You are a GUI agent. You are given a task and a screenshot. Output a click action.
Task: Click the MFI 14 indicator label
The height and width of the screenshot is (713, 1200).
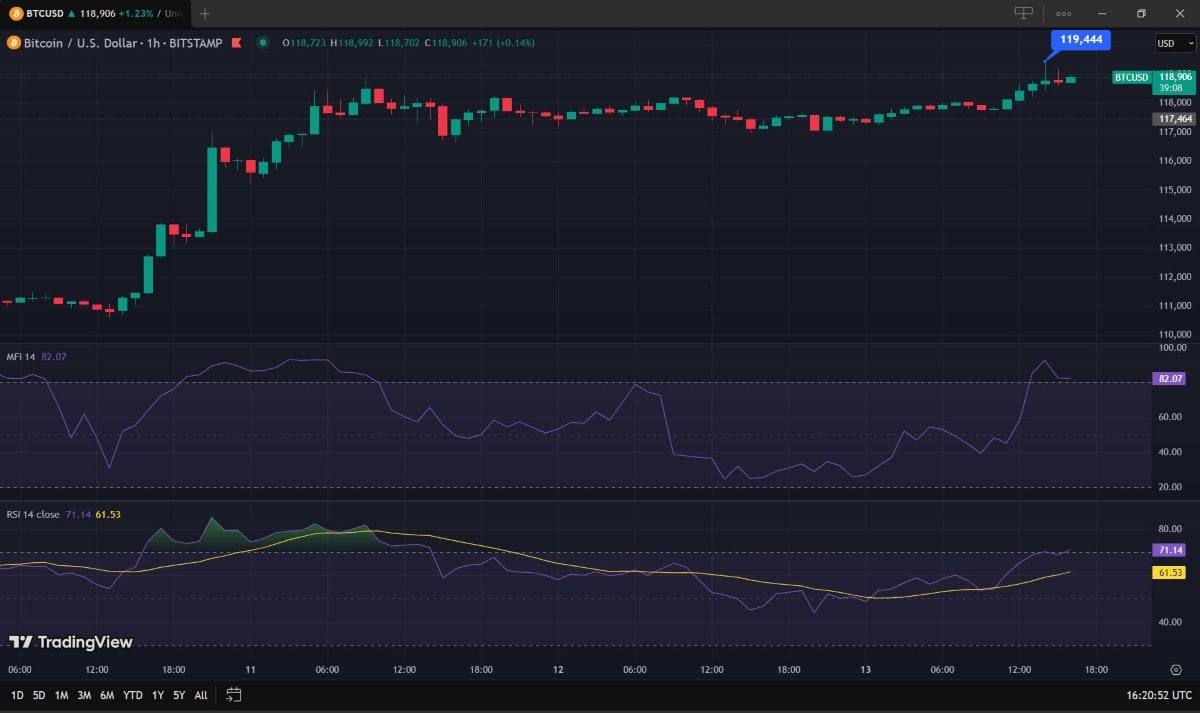coord(21,356)
